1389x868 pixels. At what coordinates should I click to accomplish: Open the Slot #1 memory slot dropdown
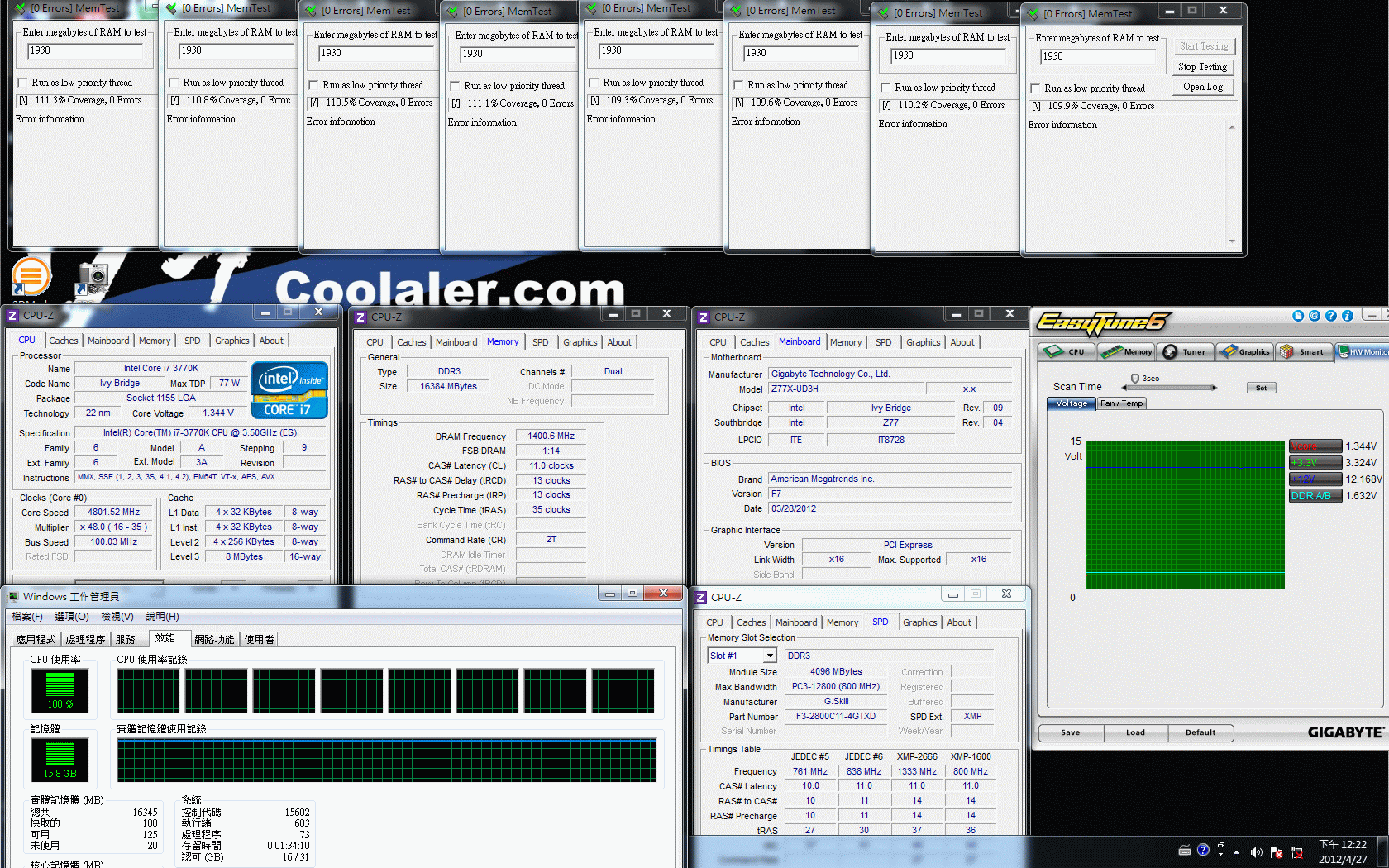coord(770,656)
